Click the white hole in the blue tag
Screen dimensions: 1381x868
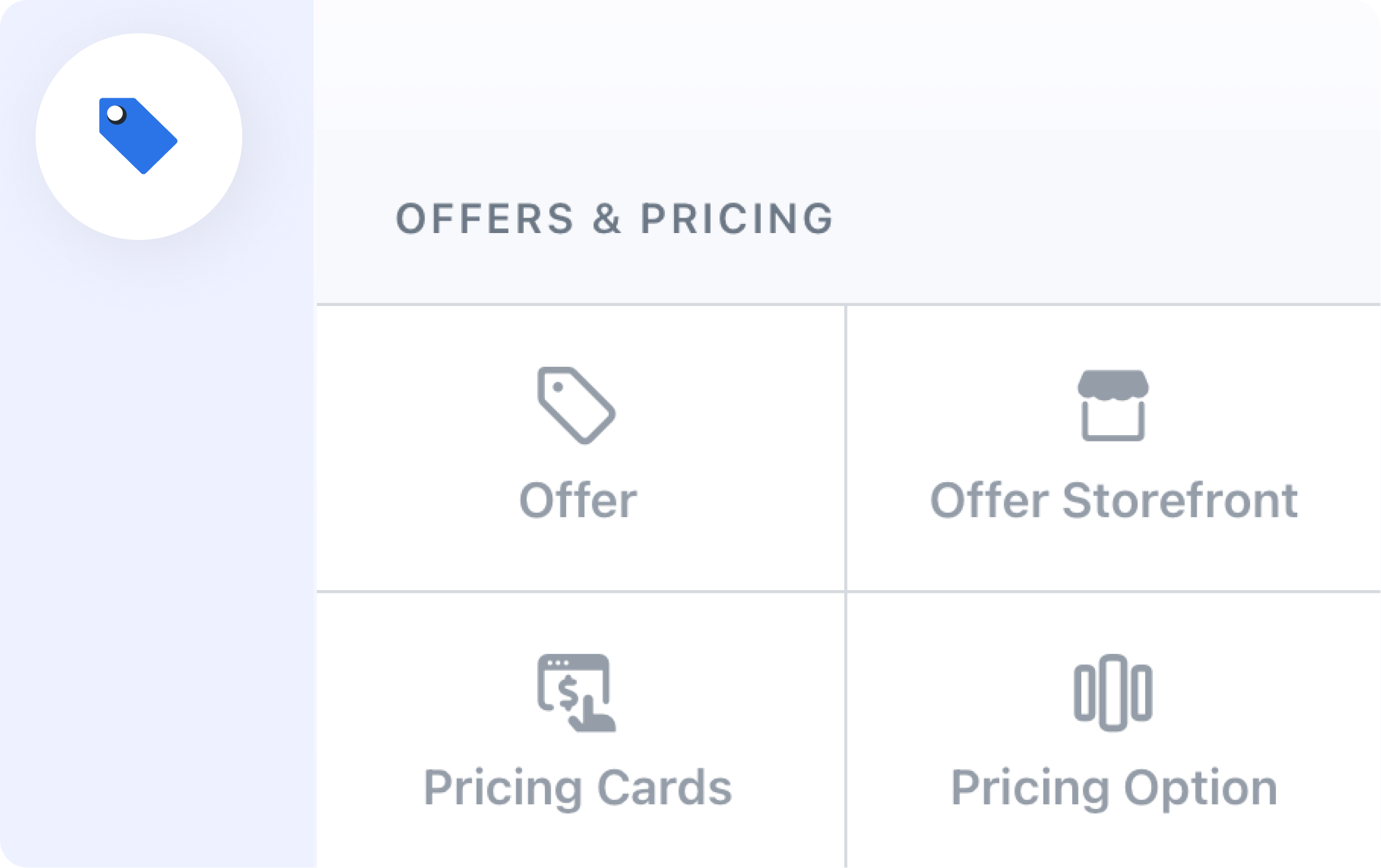(x=115, y=114)
